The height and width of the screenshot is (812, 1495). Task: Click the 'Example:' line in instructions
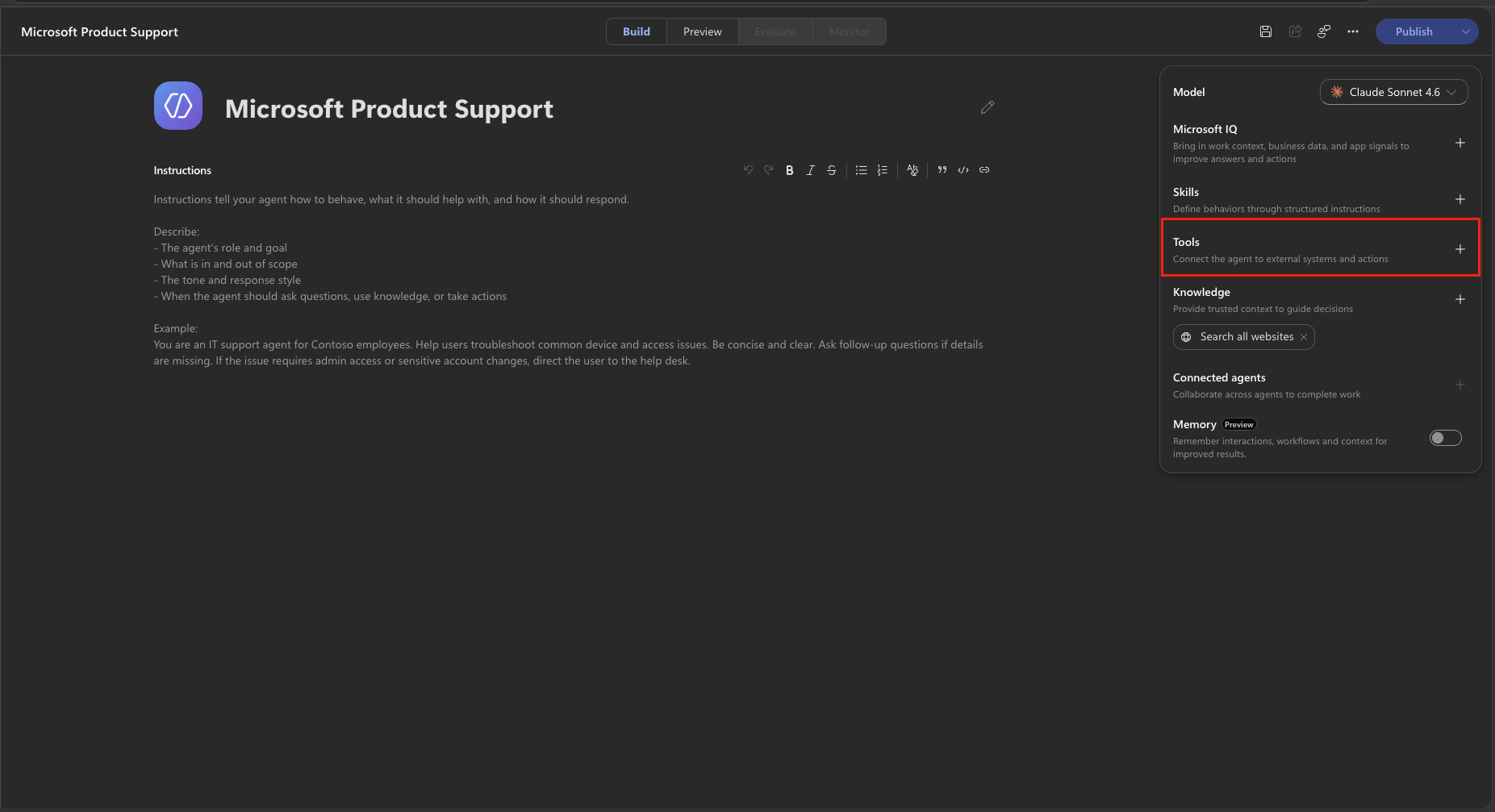click(x=176, y=328)
